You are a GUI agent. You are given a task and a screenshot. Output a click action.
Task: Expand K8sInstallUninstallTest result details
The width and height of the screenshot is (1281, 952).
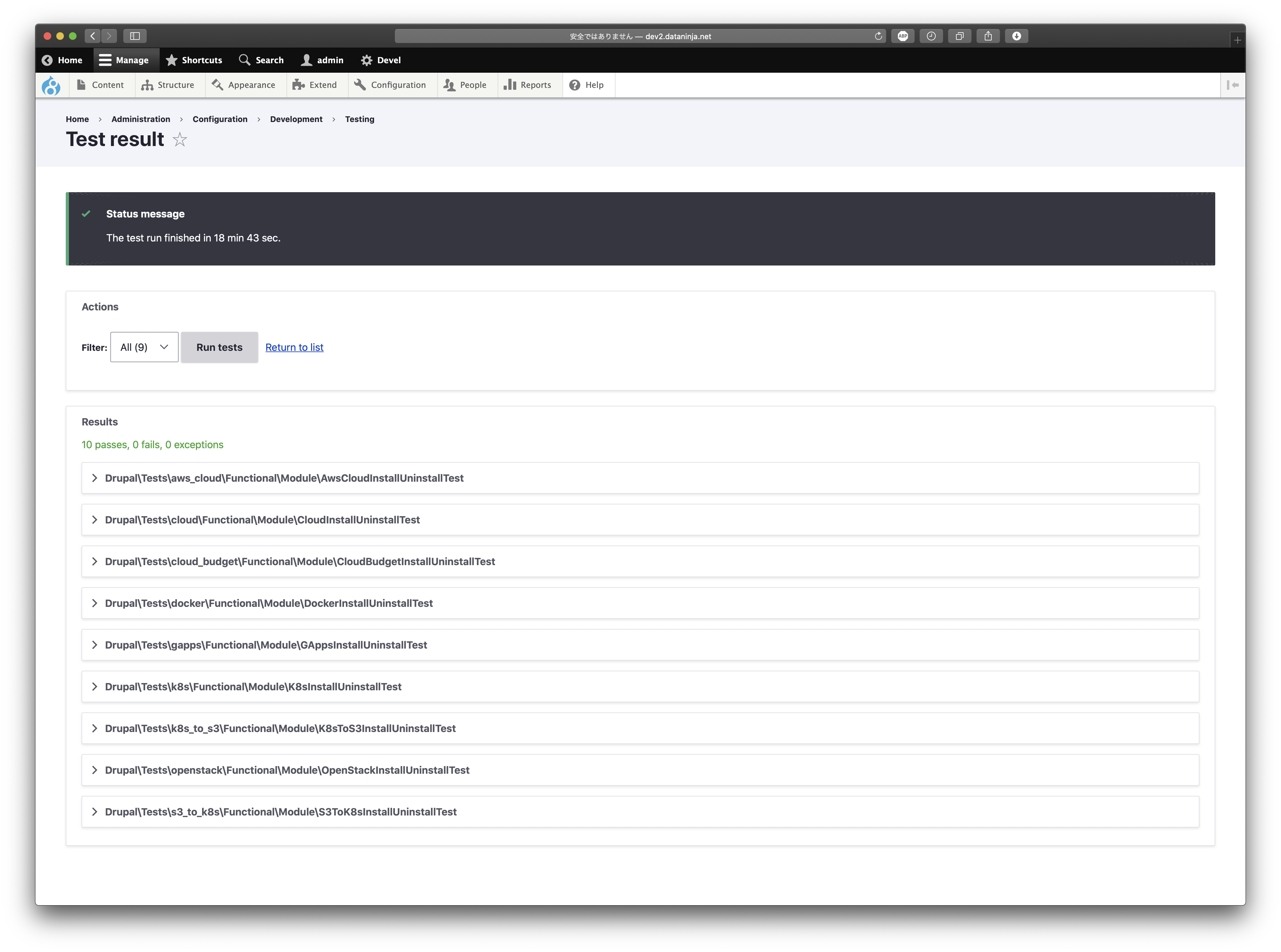click(x=253, y=686)
